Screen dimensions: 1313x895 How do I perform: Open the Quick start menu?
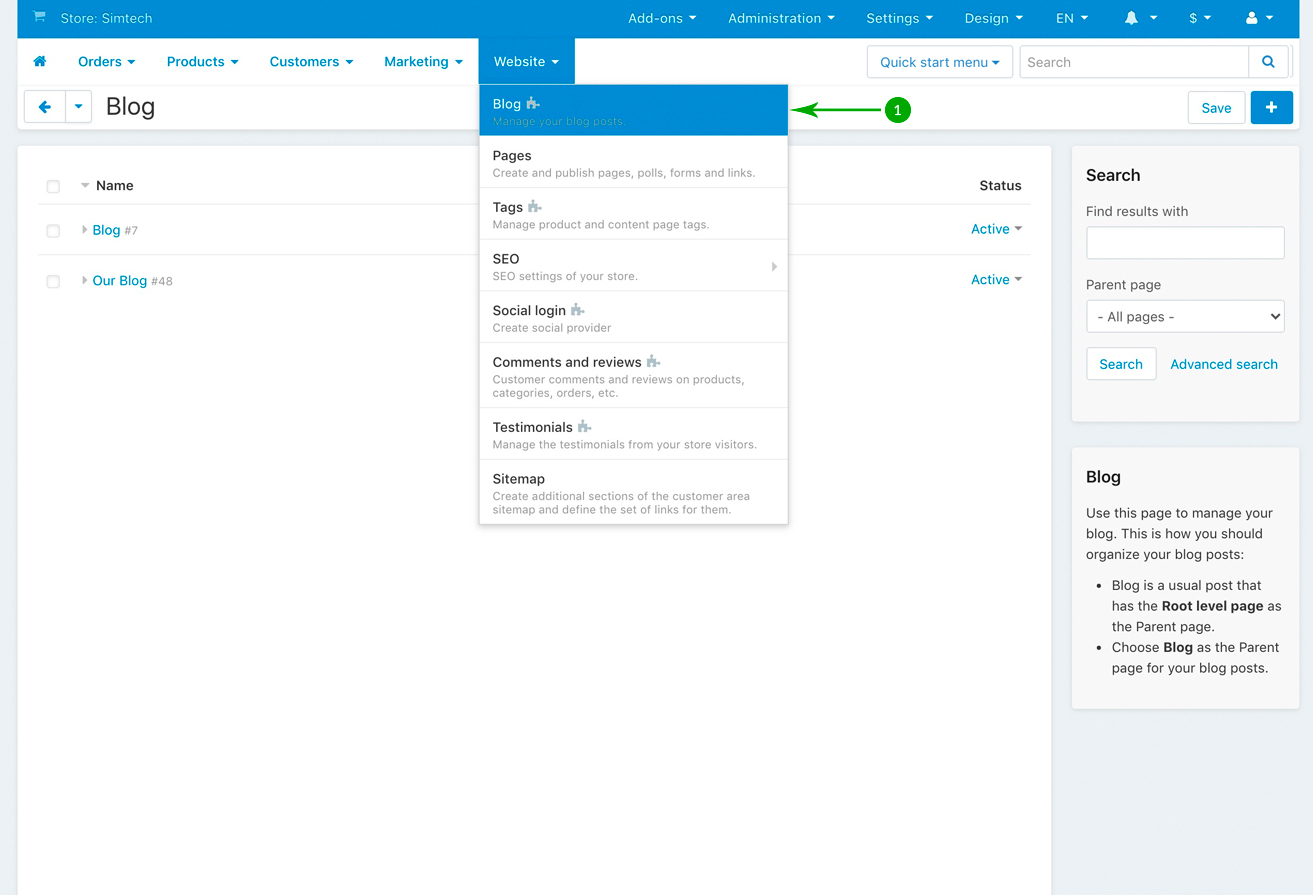939,62
